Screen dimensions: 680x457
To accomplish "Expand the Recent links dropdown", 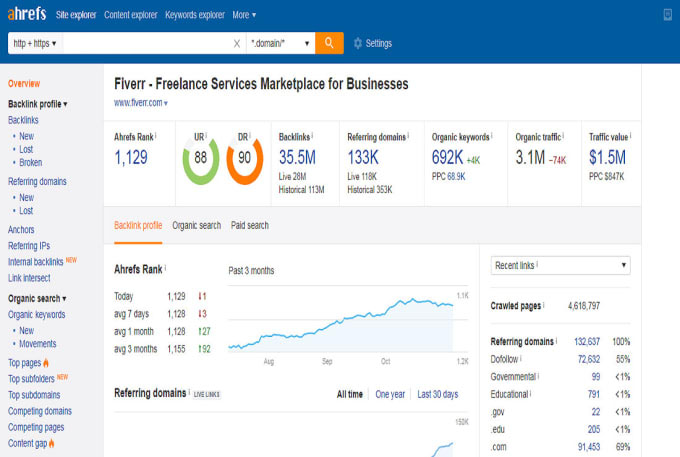I will pyautogui.click(x=560, y=265).
